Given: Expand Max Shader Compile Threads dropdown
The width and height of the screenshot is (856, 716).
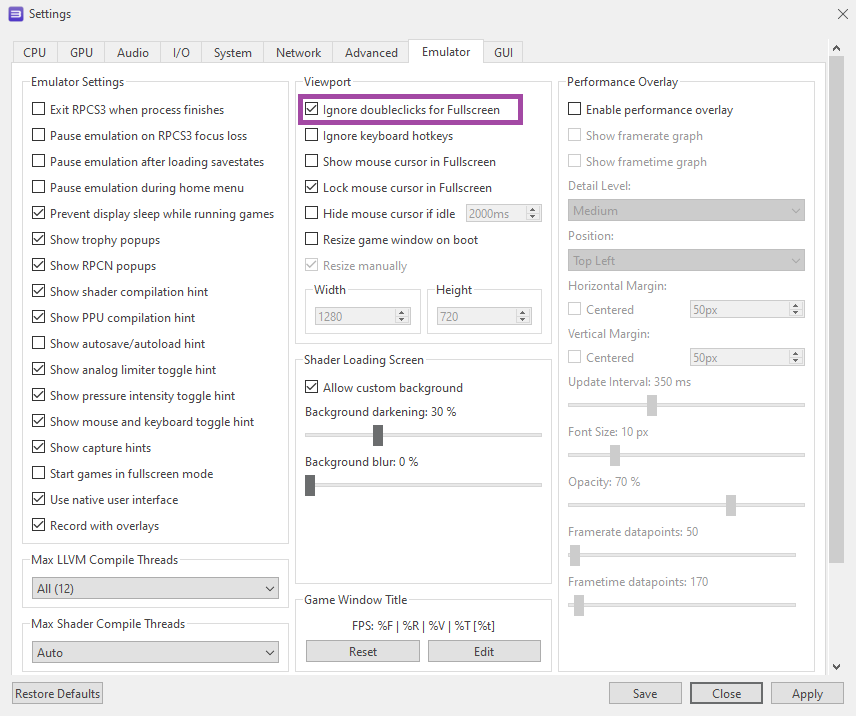Looking at the screenshot, I should pyautogui.click(x=155, y=653).
